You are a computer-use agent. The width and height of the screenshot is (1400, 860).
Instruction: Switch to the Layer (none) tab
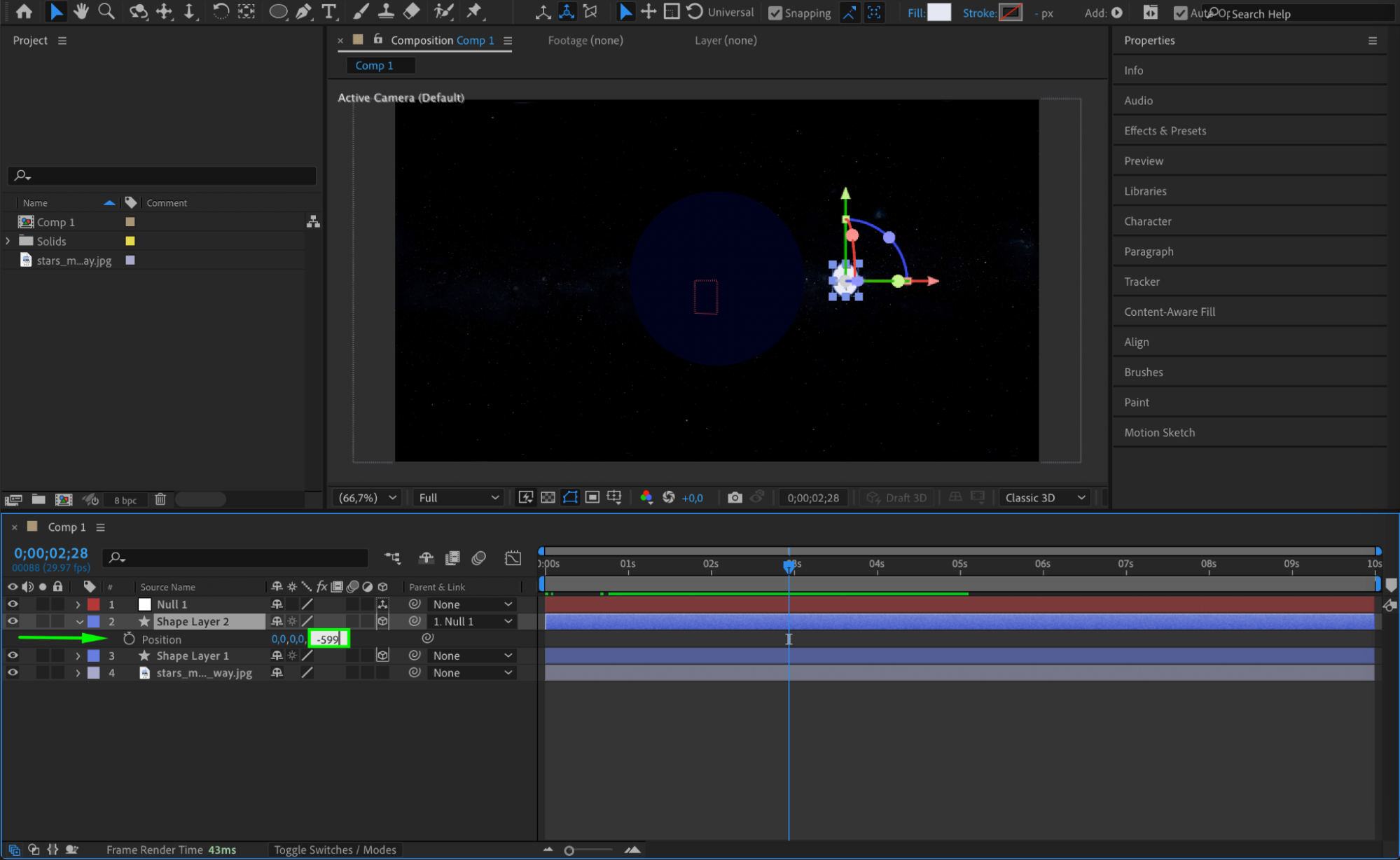pyautogui.click(x=726, y=41)
